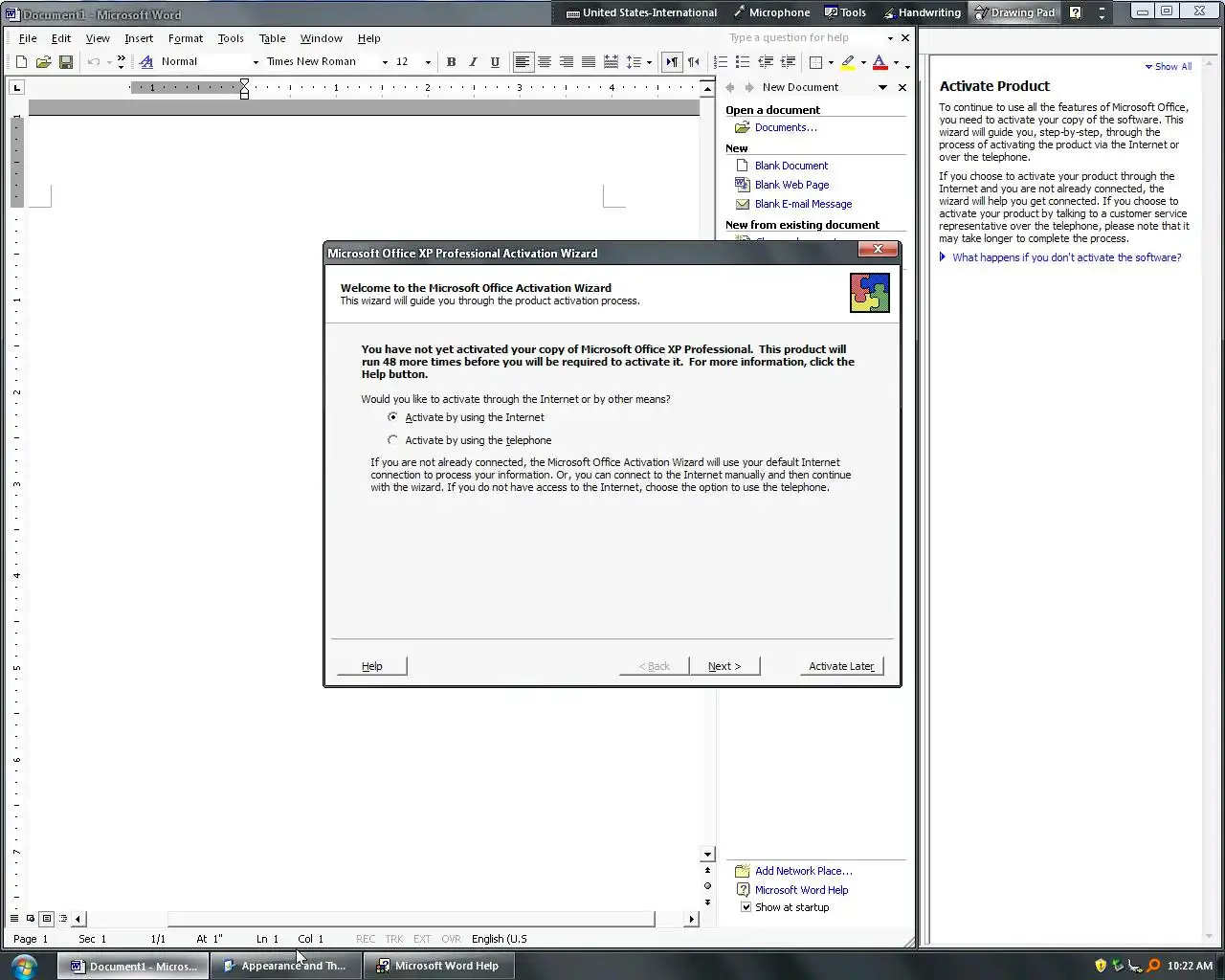The image size is (1225, 980).
Task: Click the Save floppy disk icon
Action: (x=66, y=62)
